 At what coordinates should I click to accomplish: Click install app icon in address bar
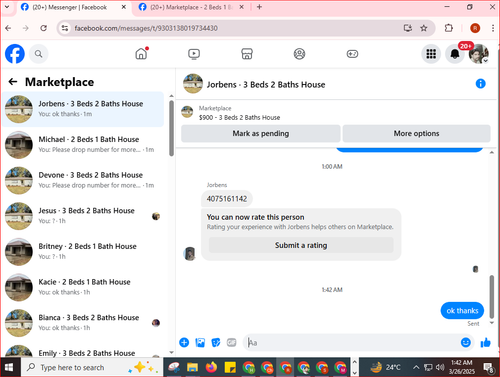(x=408, y=28)
